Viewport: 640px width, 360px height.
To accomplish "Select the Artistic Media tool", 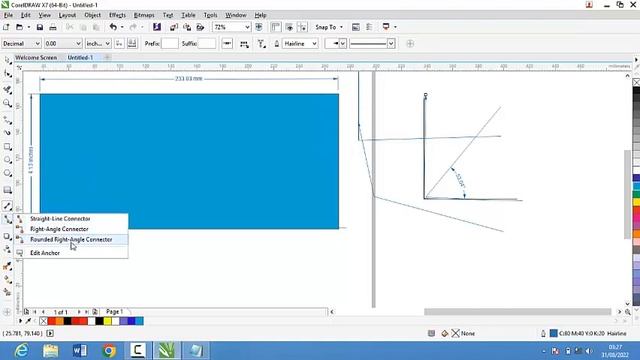I will click(7, 133).
